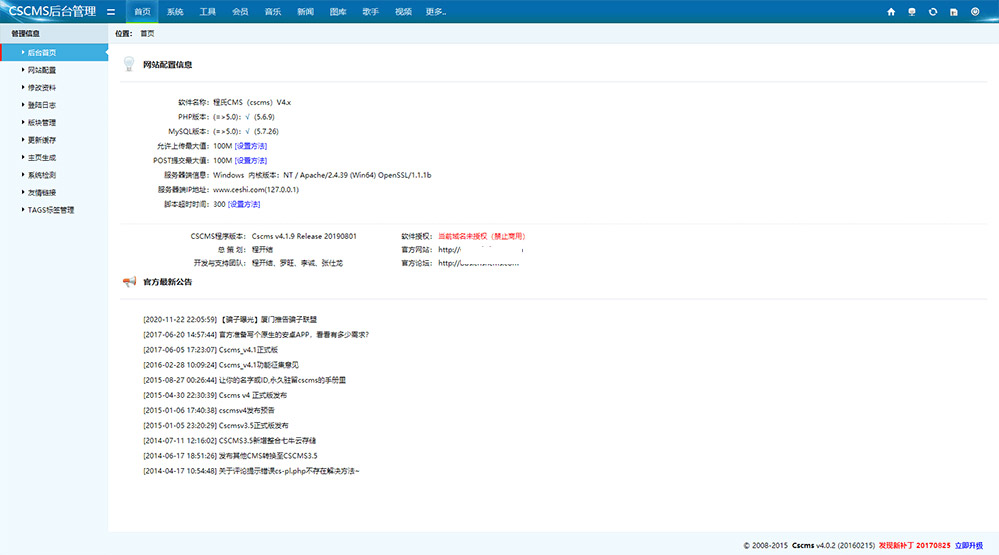Toggle sidebar with the hamburger icon

coord(110,12)
